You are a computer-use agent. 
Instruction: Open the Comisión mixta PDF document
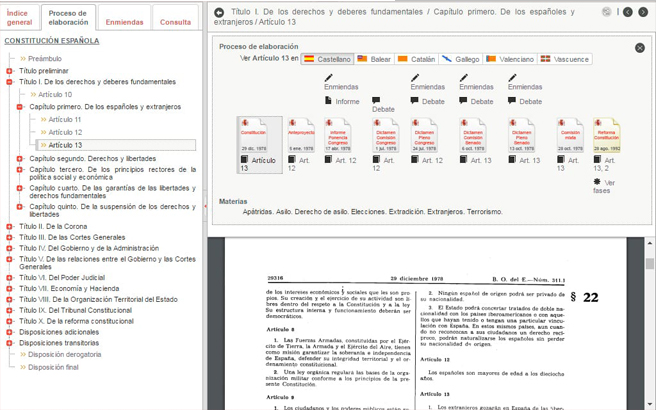[x=570, y=134]
